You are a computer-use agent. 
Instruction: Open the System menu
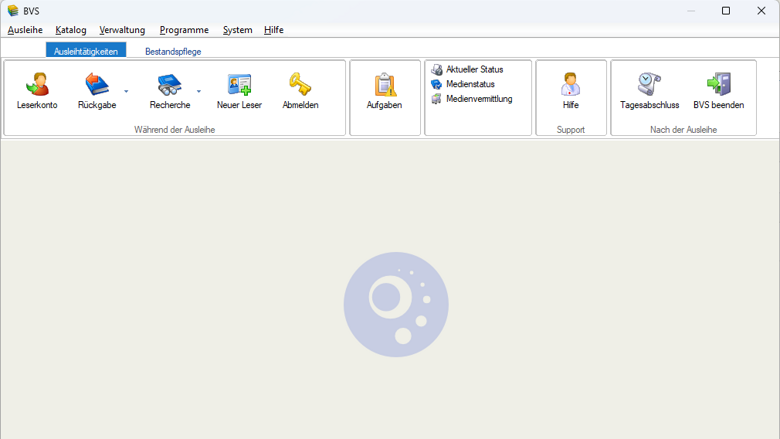pyautogui.click(x=237, y=30)
